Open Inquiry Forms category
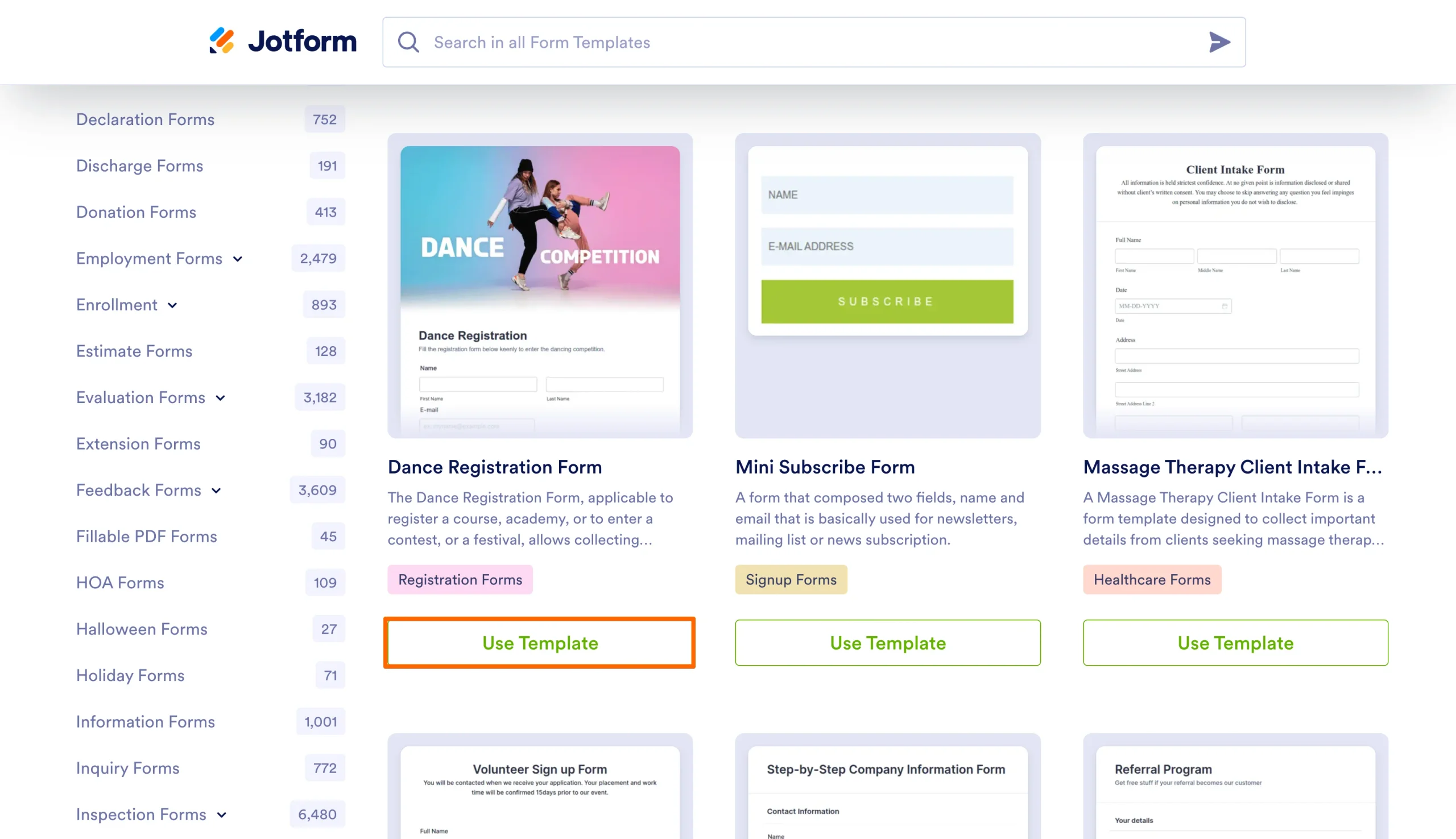1456x839 pixels. pyautogui.click(x=127, y=768)
